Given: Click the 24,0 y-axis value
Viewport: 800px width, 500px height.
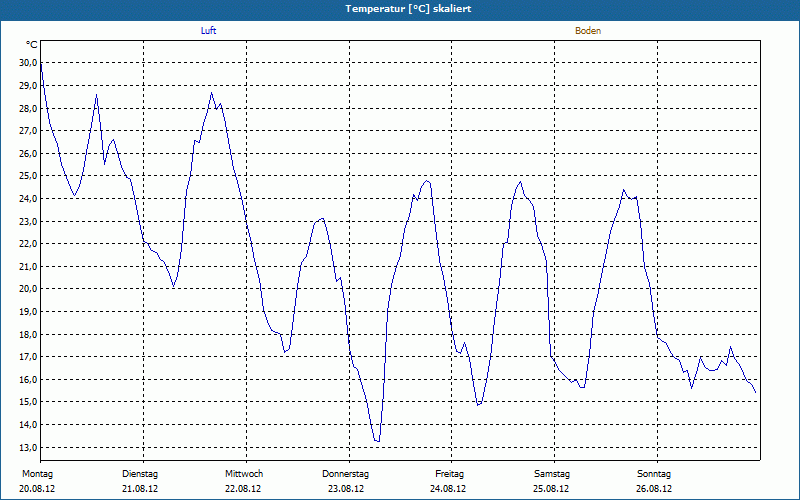Looking at the screenshot, I should click(x=28, y=198).
